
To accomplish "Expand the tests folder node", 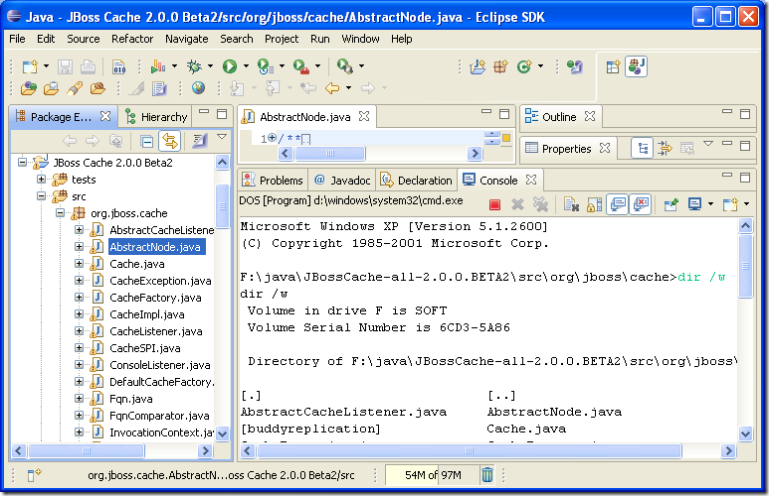I will point(41,179).
